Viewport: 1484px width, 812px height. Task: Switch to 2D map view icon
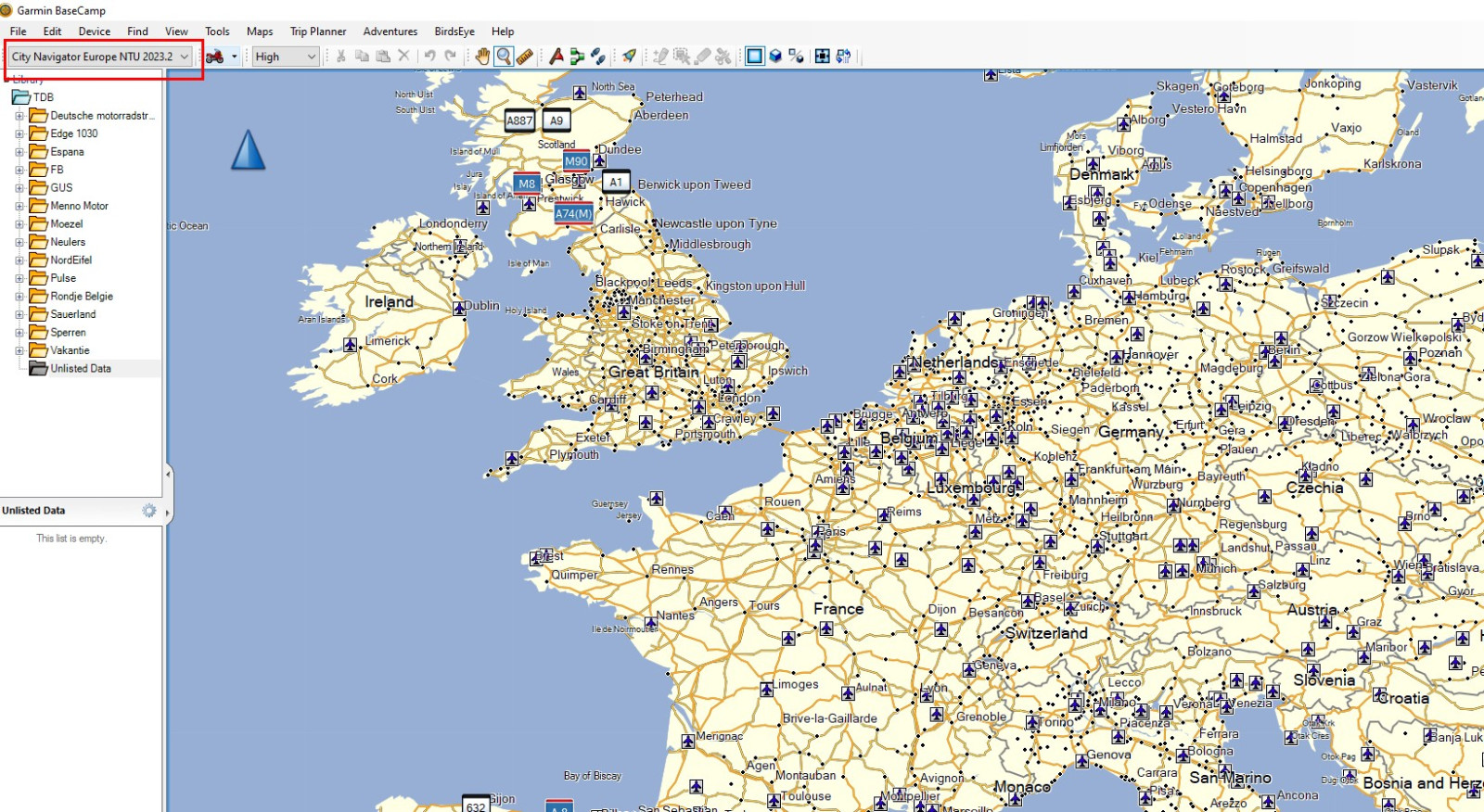(754, 57)
